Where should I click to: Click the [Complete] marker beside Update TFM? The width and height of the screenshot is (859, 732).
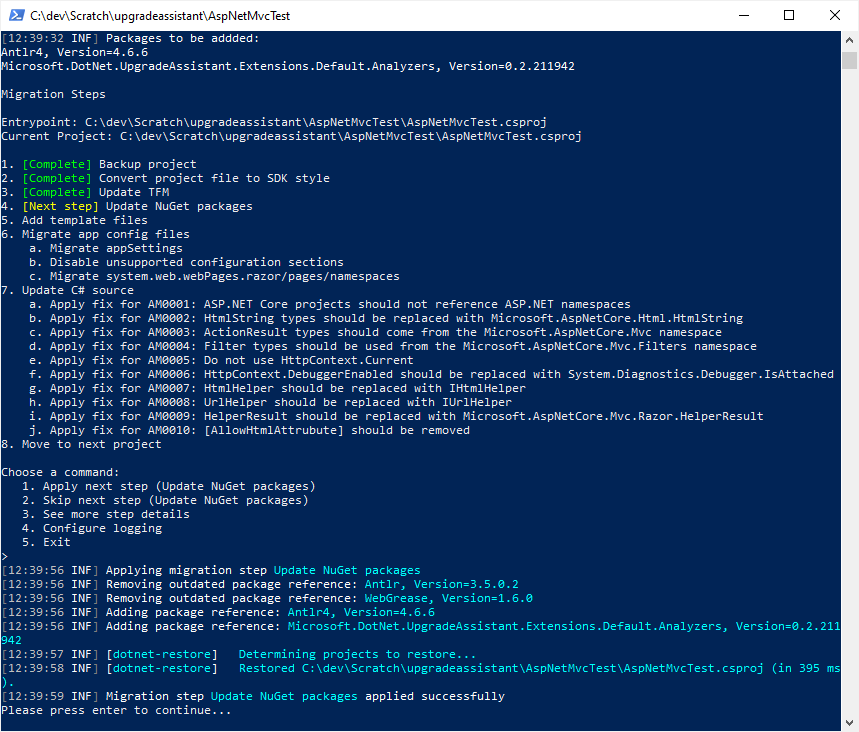[x=56, y=191]
